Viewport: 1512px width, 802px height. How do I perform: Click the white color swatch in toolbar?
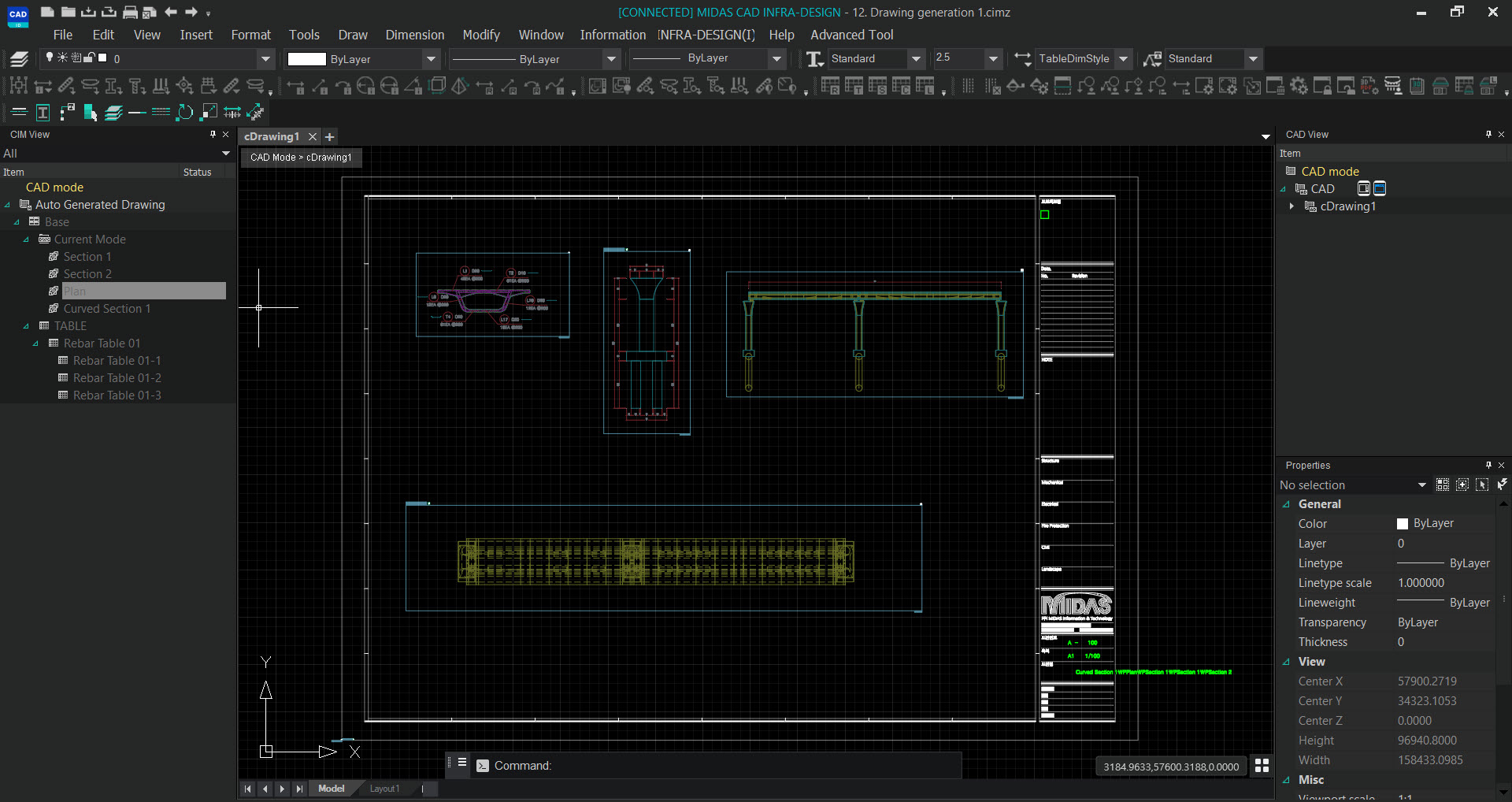[x=306, y=59]
